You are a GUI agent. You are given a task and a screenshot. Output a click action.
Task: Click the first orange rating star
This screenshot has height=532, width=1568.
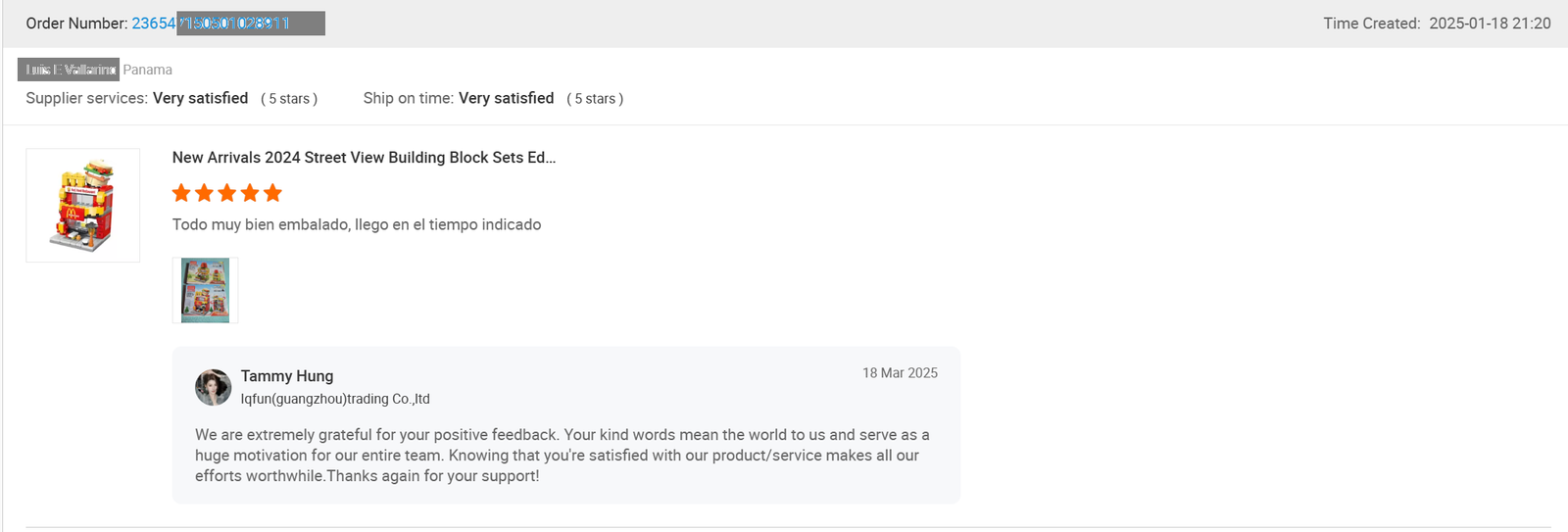point(181,193)
